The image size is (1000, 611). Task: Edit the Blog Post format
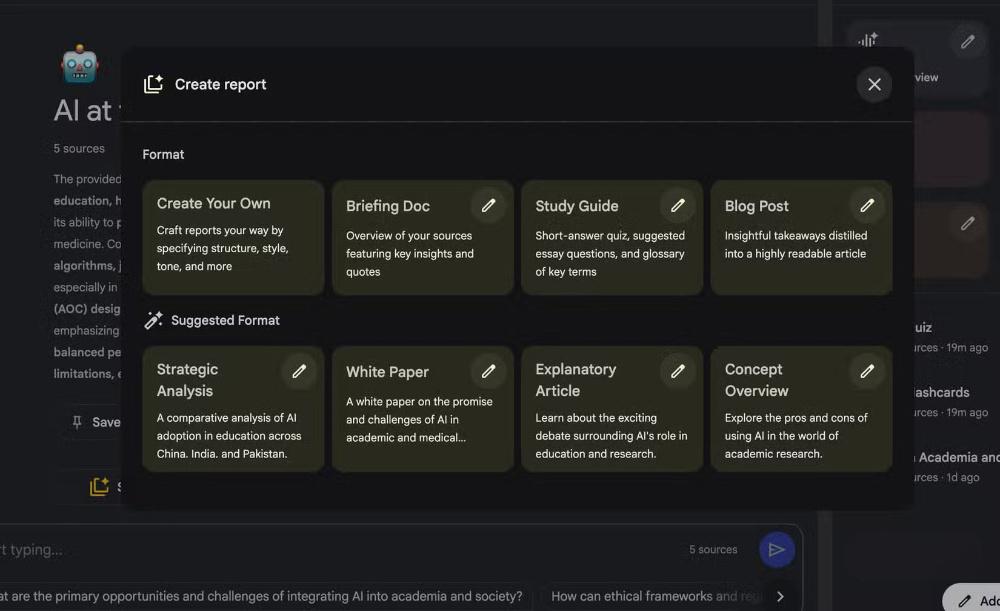[867, 205]
